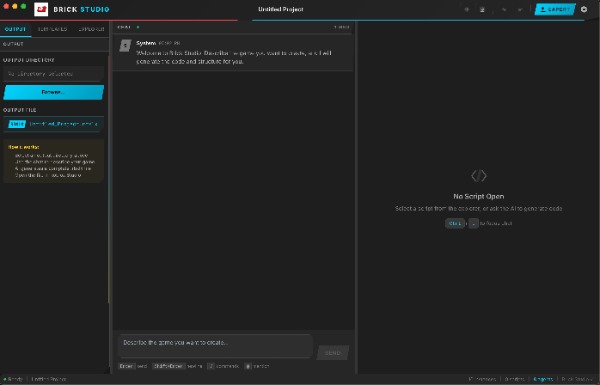Click the Shift+Enter key hint
The width and height of the screenshot is (600, 385).
(168, 366)
